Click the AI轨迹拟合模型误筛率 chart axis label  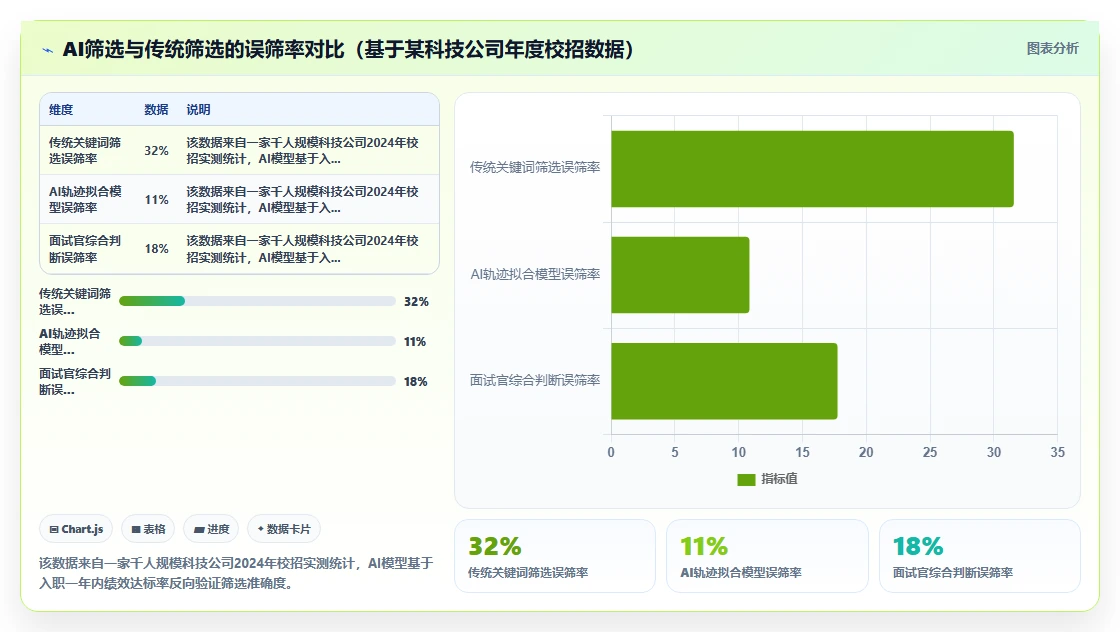535,274
